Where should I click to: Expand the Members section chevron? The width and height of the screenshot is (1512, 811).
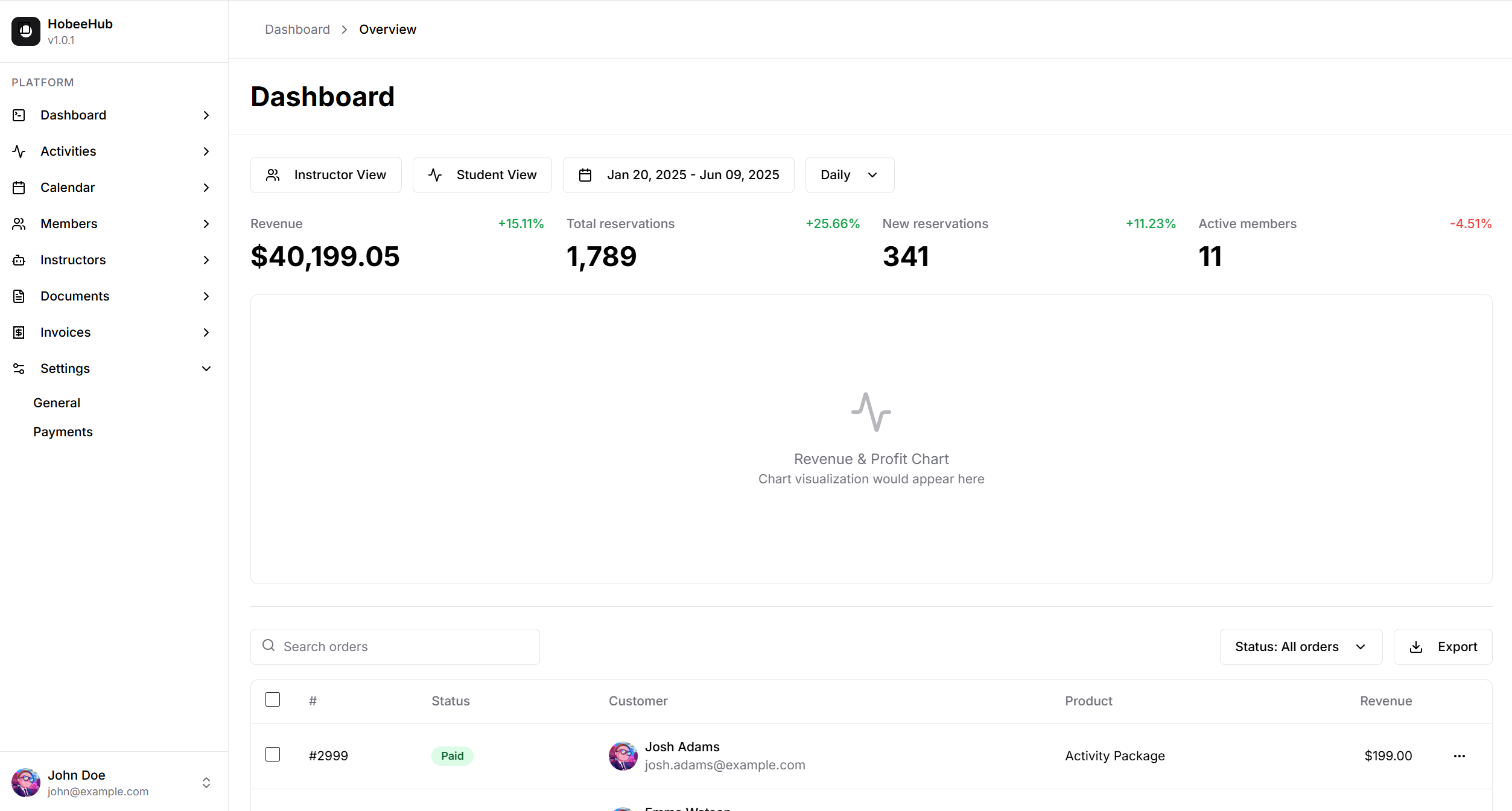pyautogui.click(x=206, y=224)
